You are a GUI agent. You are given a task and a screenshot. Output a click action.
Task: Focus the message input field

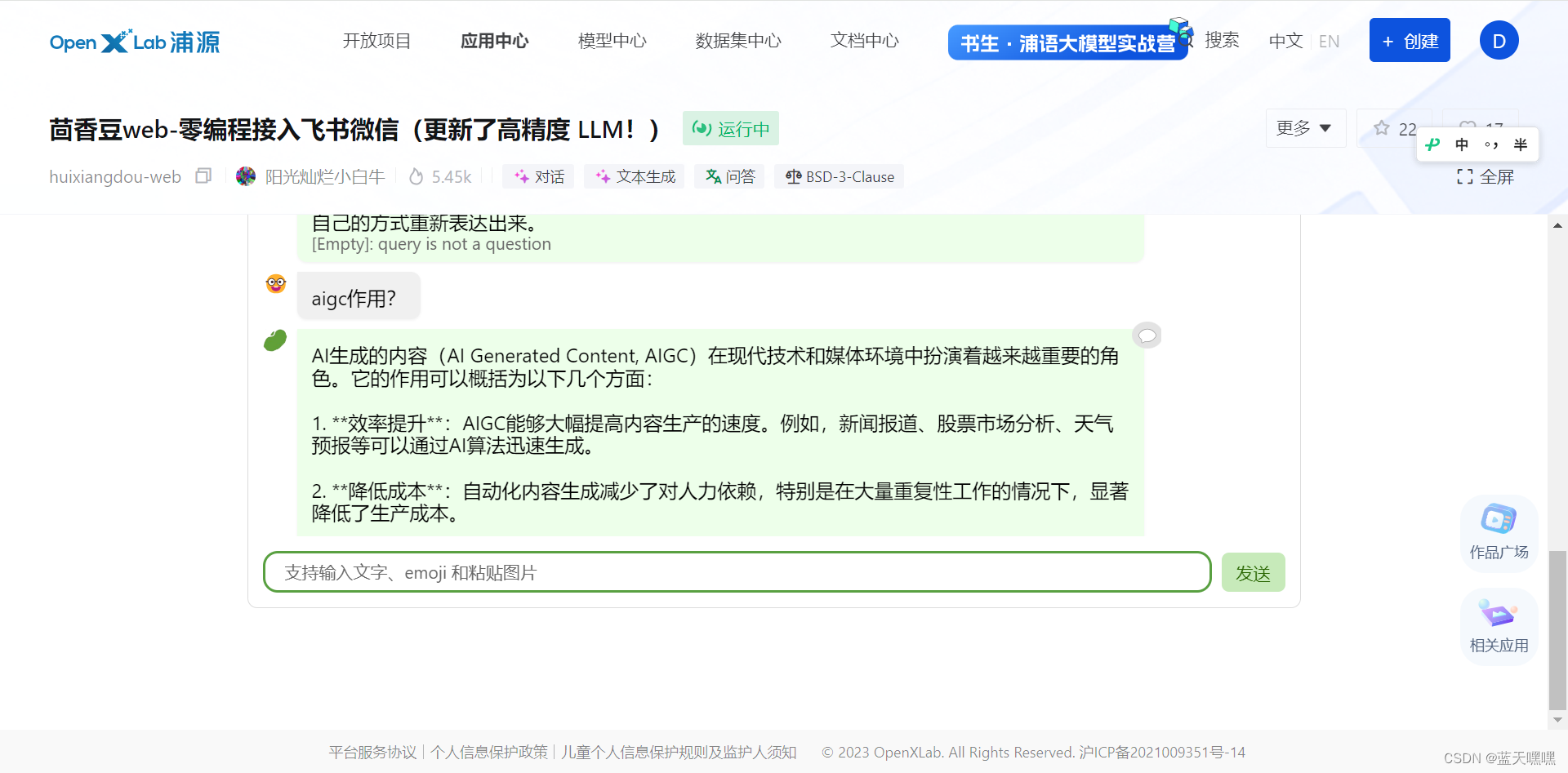(x=737, y=572)
